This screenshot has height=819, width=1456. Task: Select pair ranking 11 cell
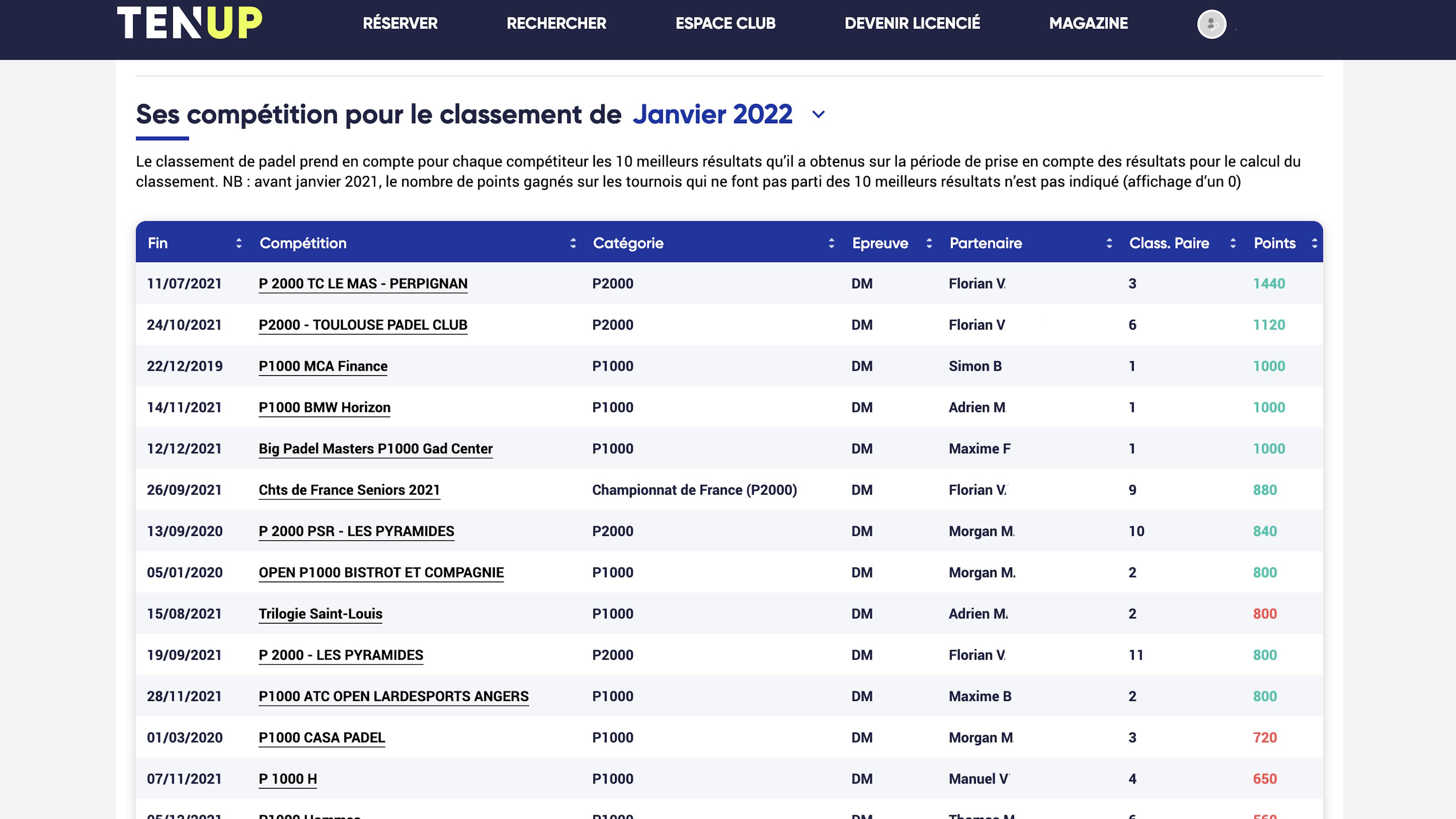[x=1136, y=656]
